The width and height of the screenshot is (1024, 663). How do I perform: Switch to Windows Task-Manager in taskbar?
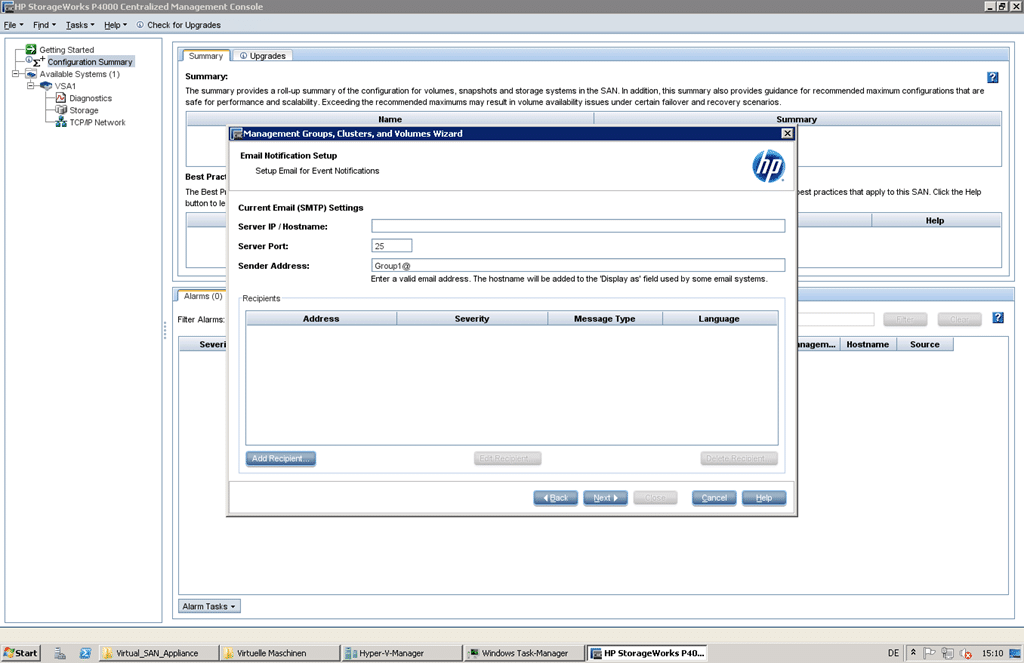coord(523,653)
